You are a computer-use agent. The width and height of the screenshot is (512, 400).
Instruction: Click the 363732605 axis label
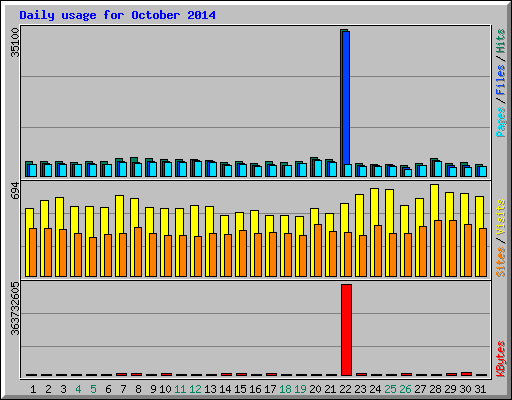[15, 308]
